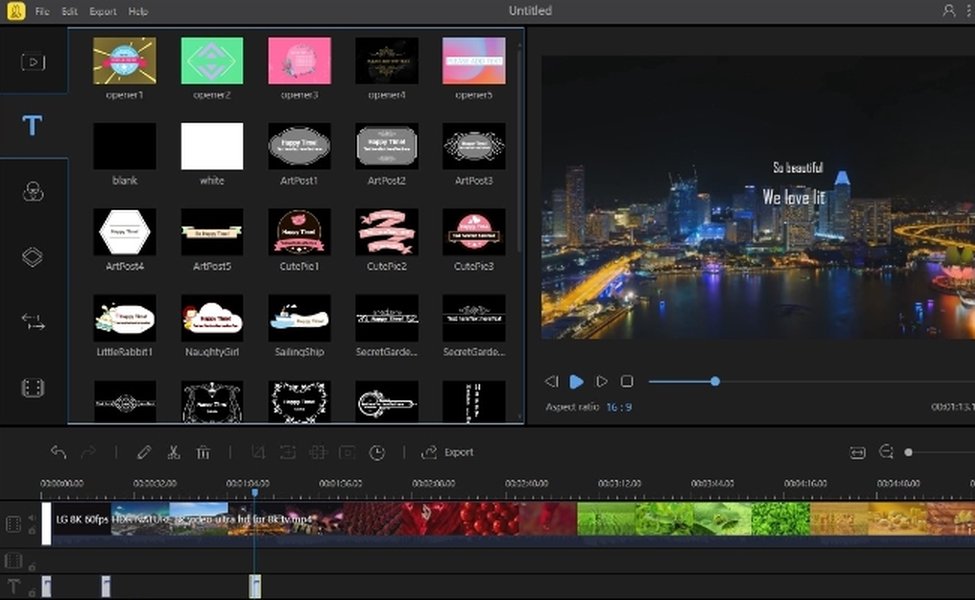Image resolution: width=975 pixels, height=600 pixels.
Task: Open the Media library tab in sidebar
Action: [33, 62]
